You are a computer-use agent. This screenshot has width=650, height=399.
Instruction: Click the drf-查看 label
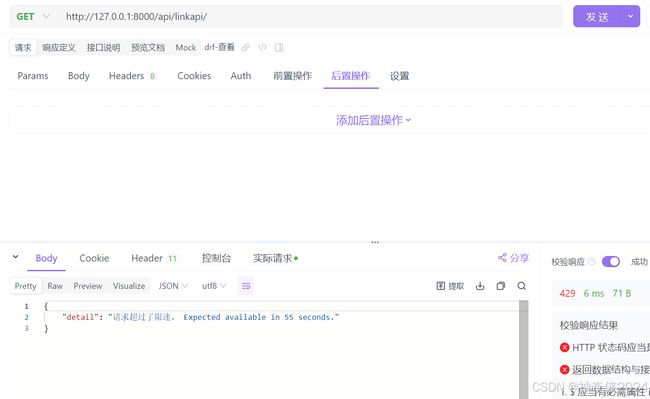pos(219,47)
